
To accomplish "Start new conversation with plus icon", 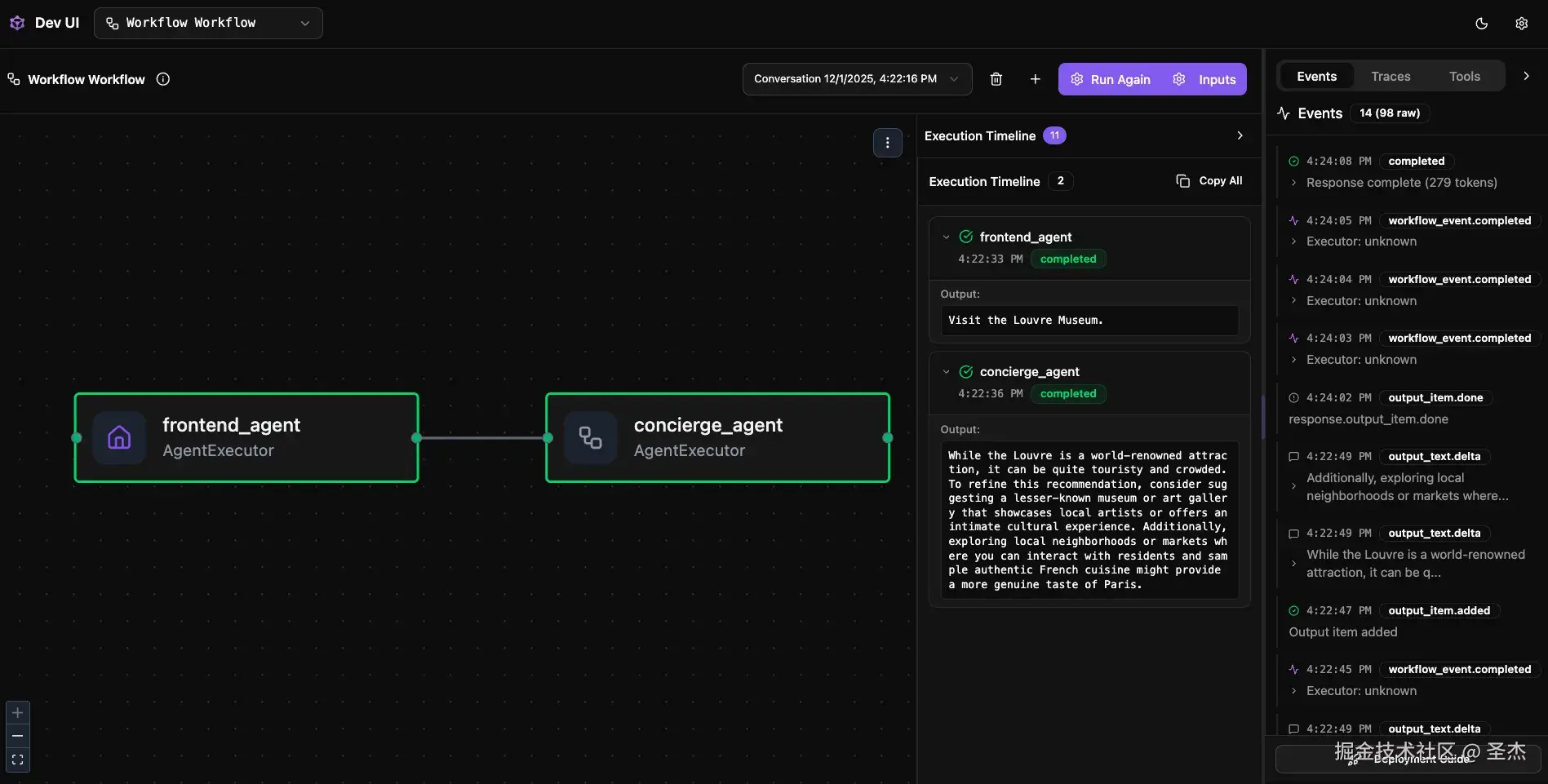I will pyautogui.click(x=1036, y=79).
